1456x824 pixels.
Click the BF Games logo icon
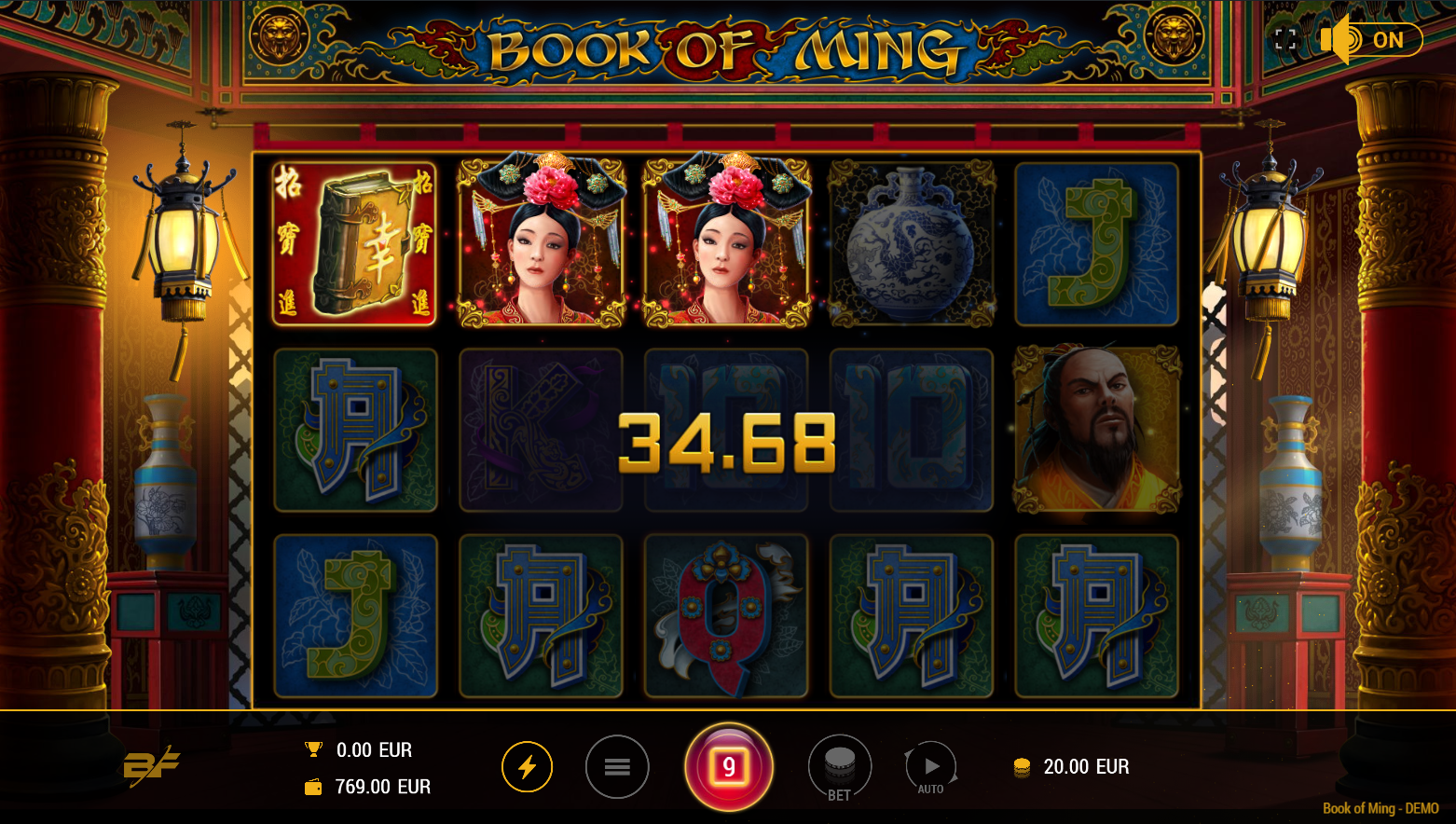(151, 766)
